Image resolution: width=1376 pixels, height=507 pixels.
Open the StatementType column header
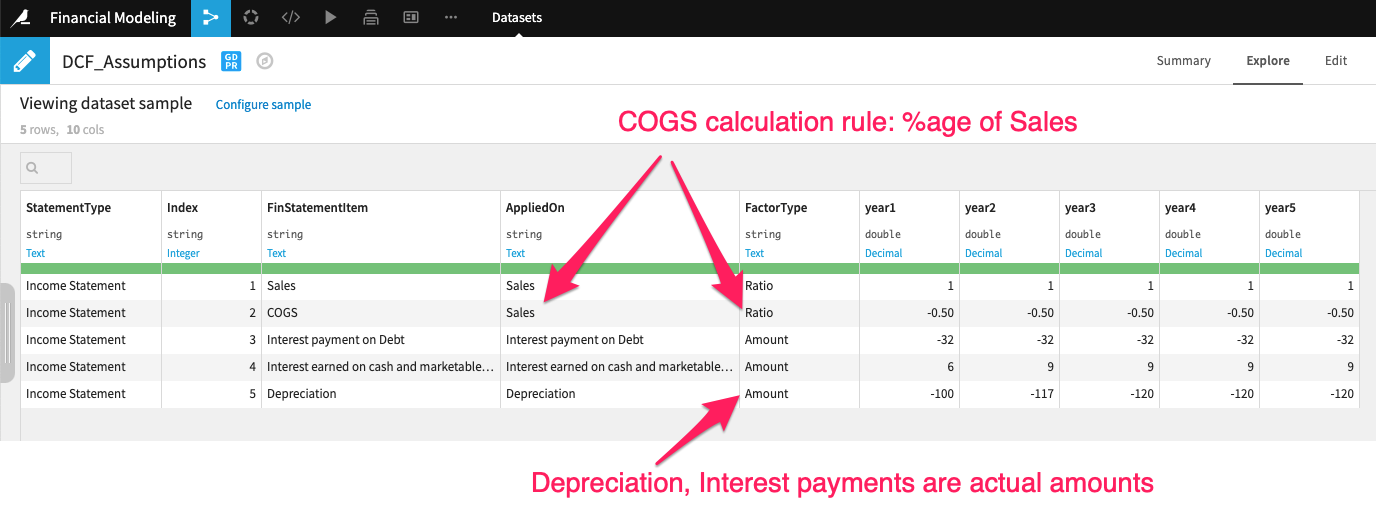68,208
